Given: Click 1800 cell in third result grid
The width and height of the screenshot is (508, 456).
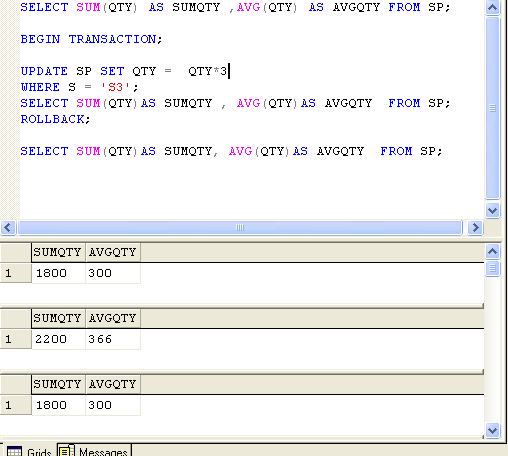Looking at the screenshot, I should click(x=58, y=405).
